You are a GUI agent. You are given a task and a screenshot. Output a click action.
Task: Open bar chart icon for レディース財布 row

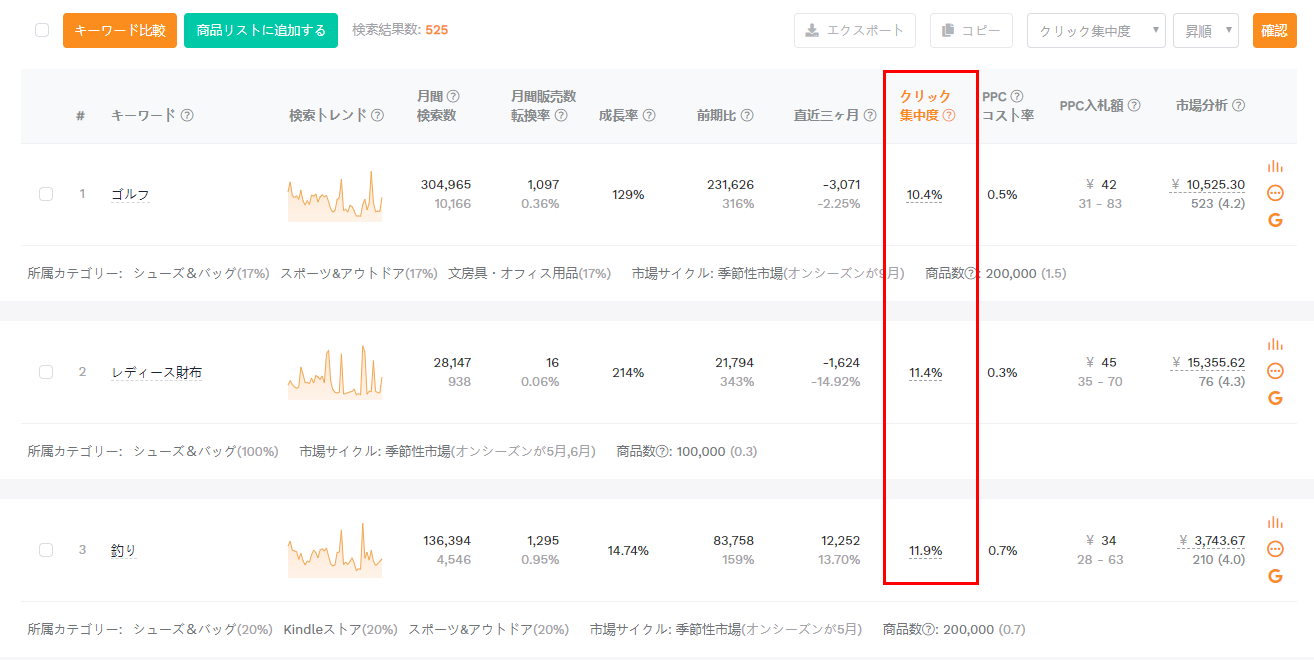(1275, 344)
